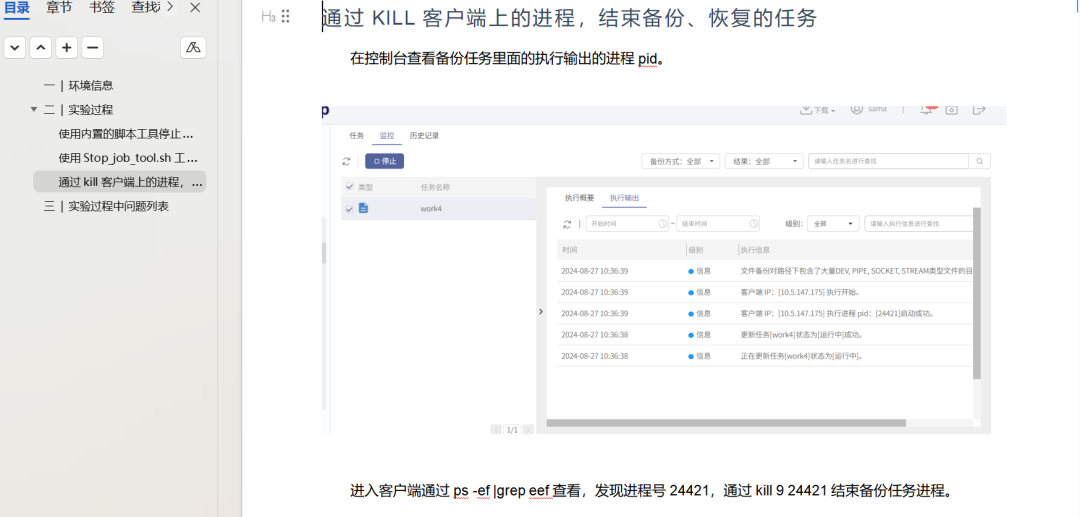Go to next page in 1/1 pager

pos(528,430)
